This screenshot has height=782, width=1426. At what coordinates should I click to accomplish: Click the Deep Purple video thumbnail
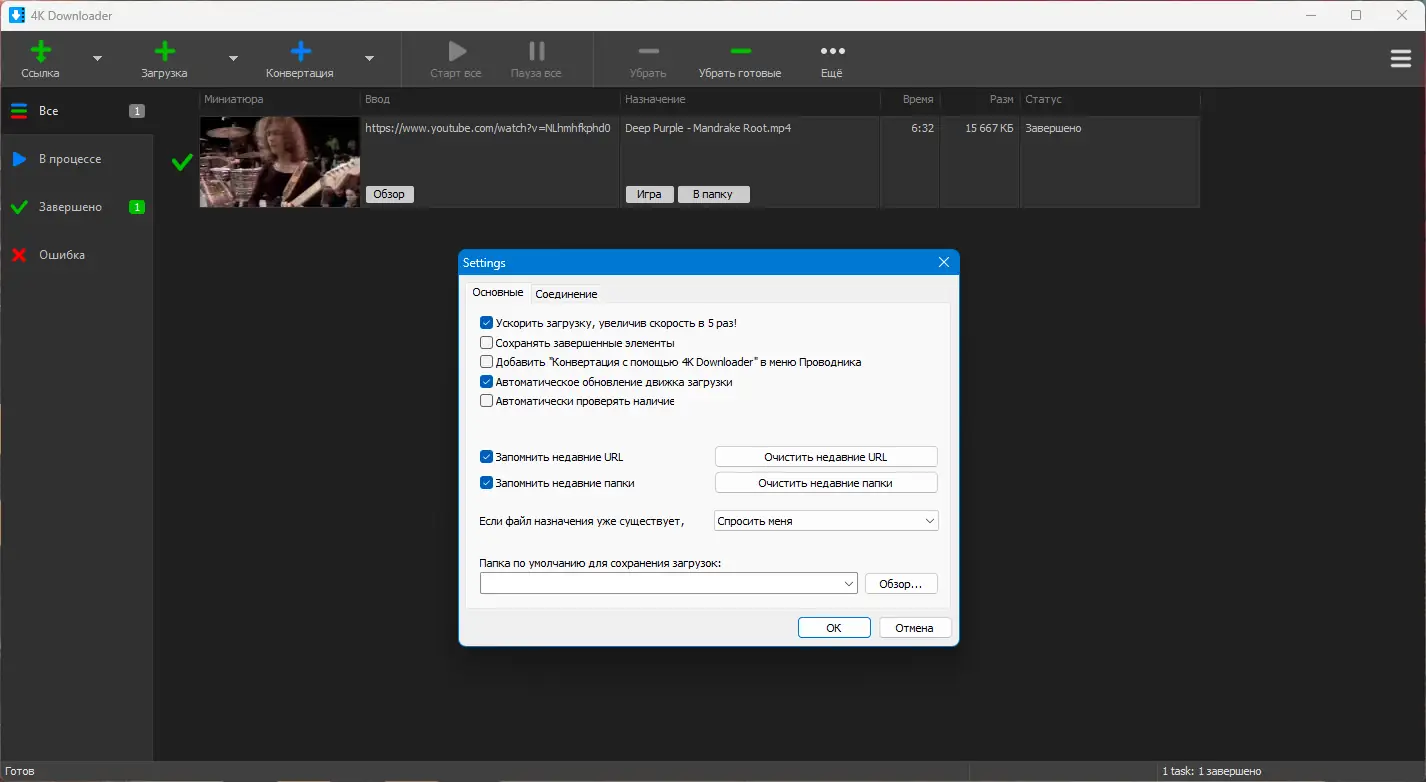point(280,162)
